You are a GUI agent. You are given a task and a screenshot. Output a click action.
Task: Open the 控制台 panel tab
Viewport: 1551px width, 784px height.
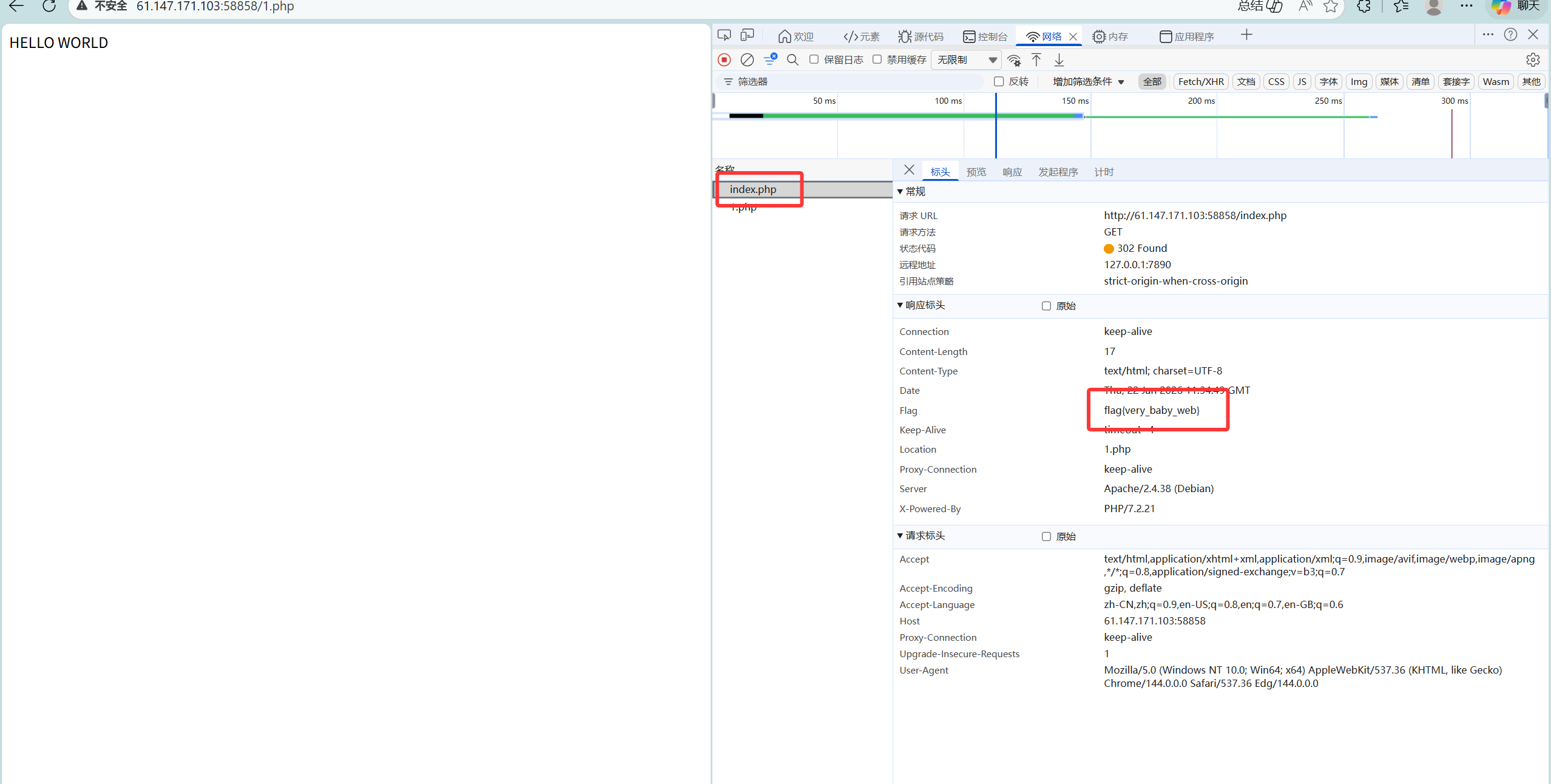click(x=985, y=36)
